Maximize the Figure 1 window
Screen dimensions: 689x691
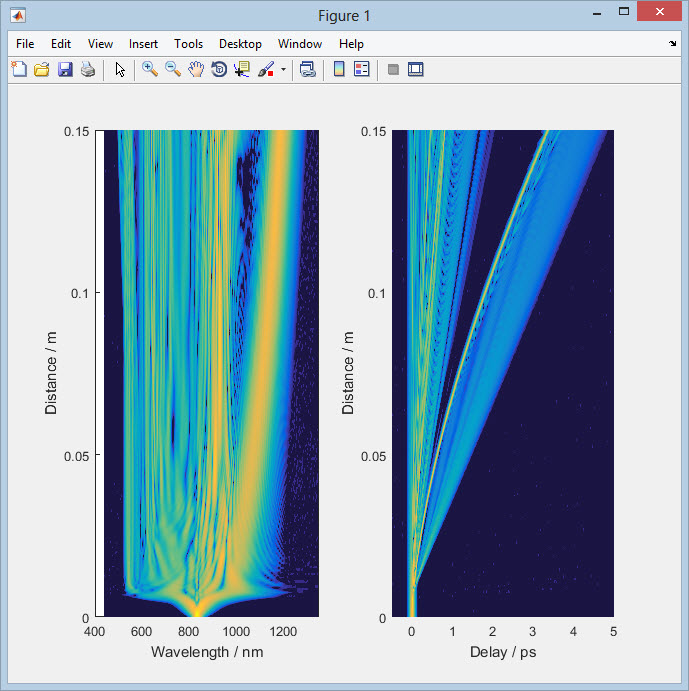click(x=624, y=12)
